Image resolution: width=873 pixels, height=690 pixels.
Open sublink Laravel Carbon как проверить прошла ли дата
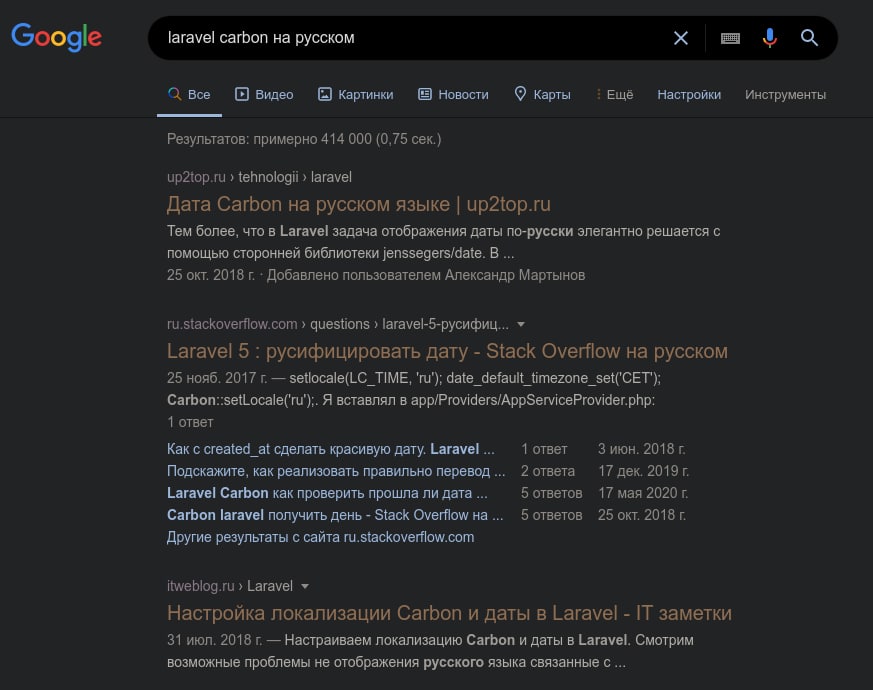pos(327,493)
